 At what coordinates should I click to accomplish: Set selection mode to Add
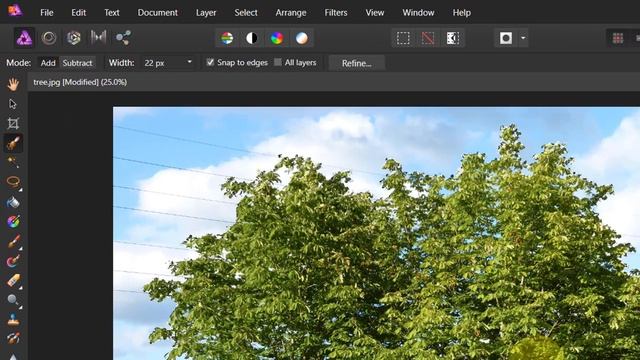(48, 63)
